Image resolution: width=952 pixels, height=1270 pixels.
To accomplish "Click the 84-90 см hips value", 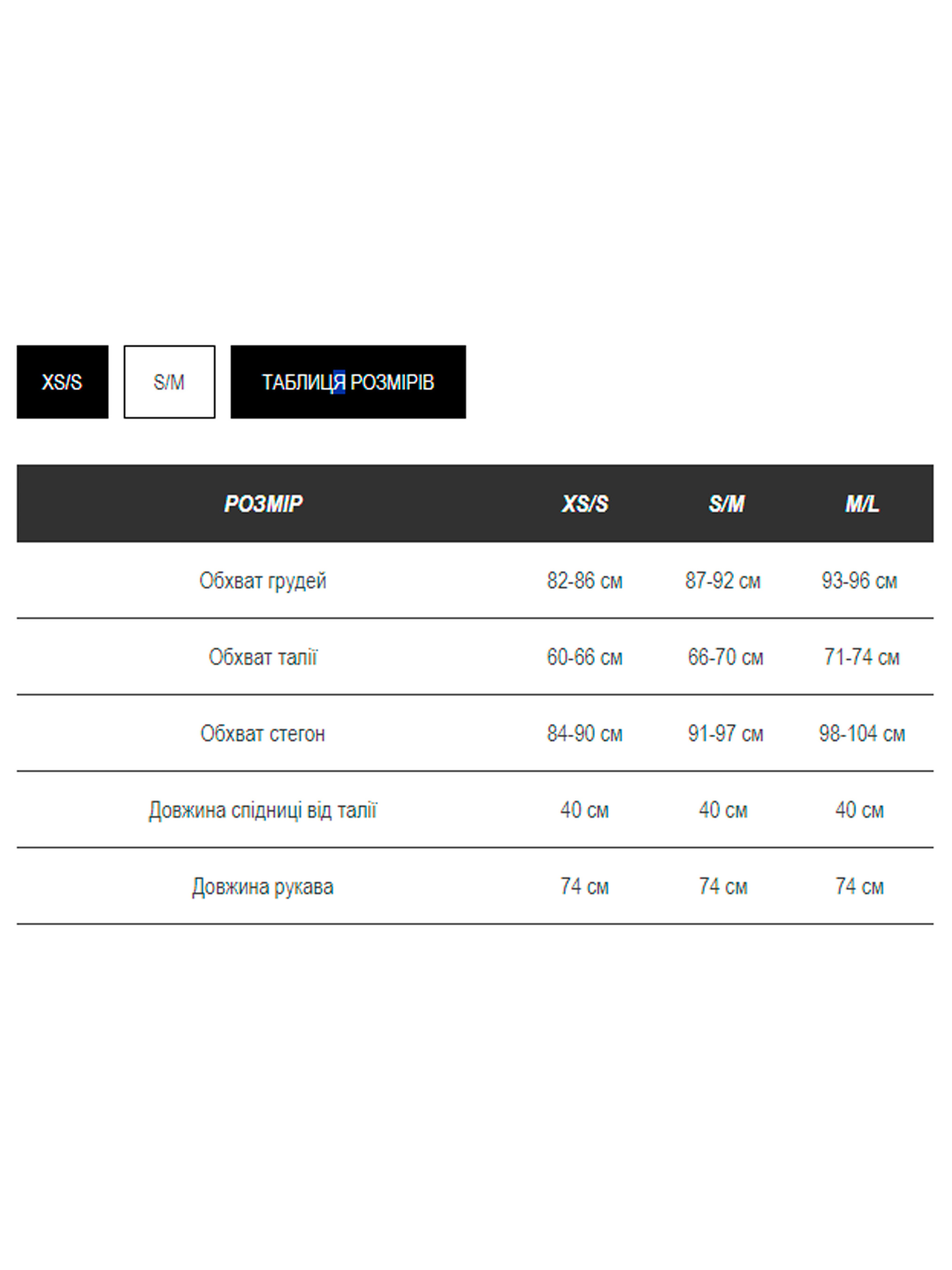I will 585,733.
